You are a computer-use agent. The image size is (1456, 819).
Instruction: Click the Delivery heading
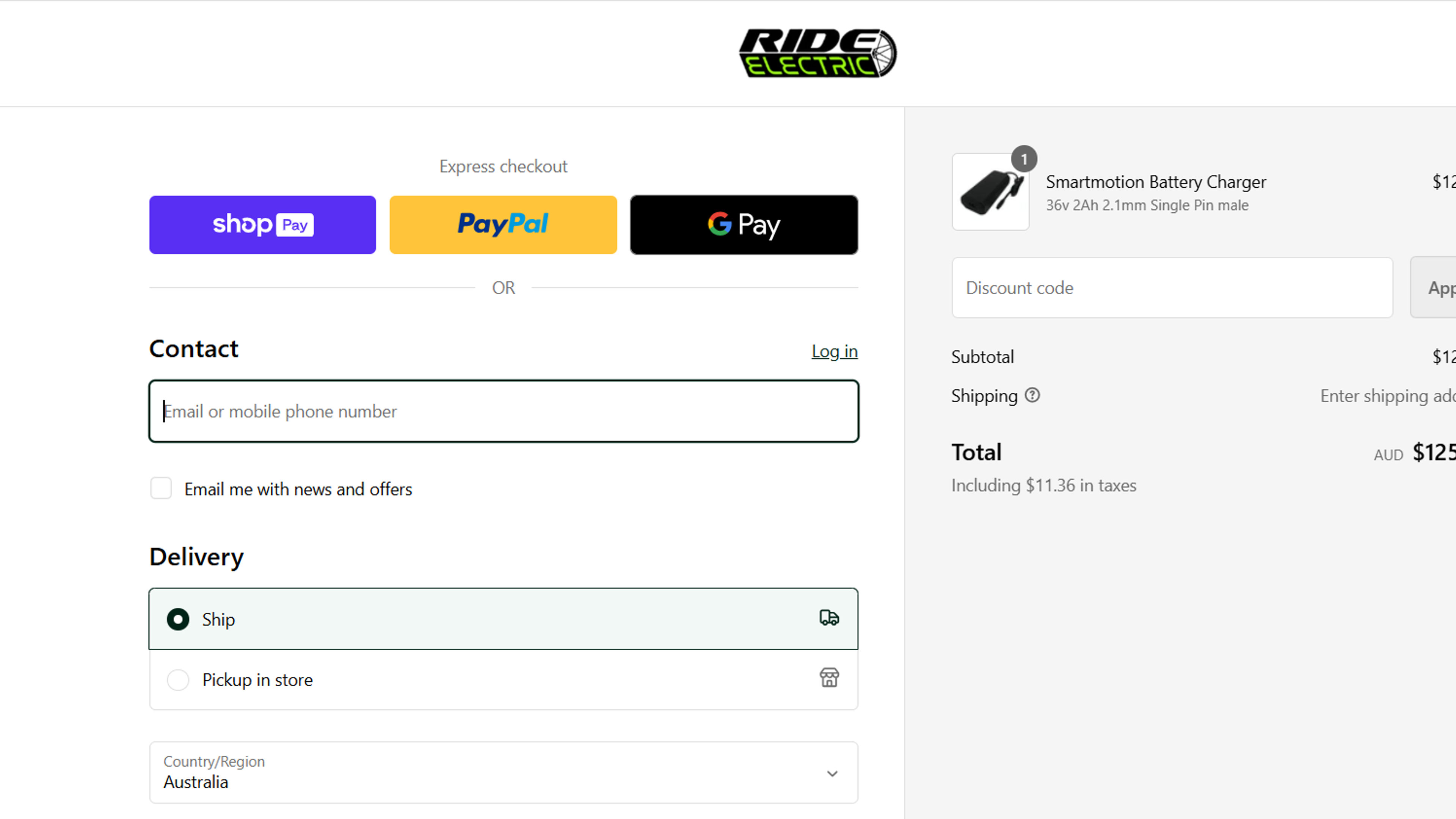click(196, 557)
